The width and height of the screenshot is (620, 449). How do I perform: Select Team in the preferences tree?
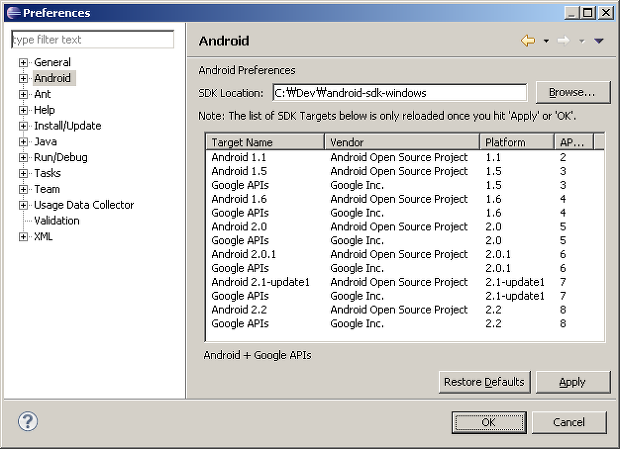(47, 189)
